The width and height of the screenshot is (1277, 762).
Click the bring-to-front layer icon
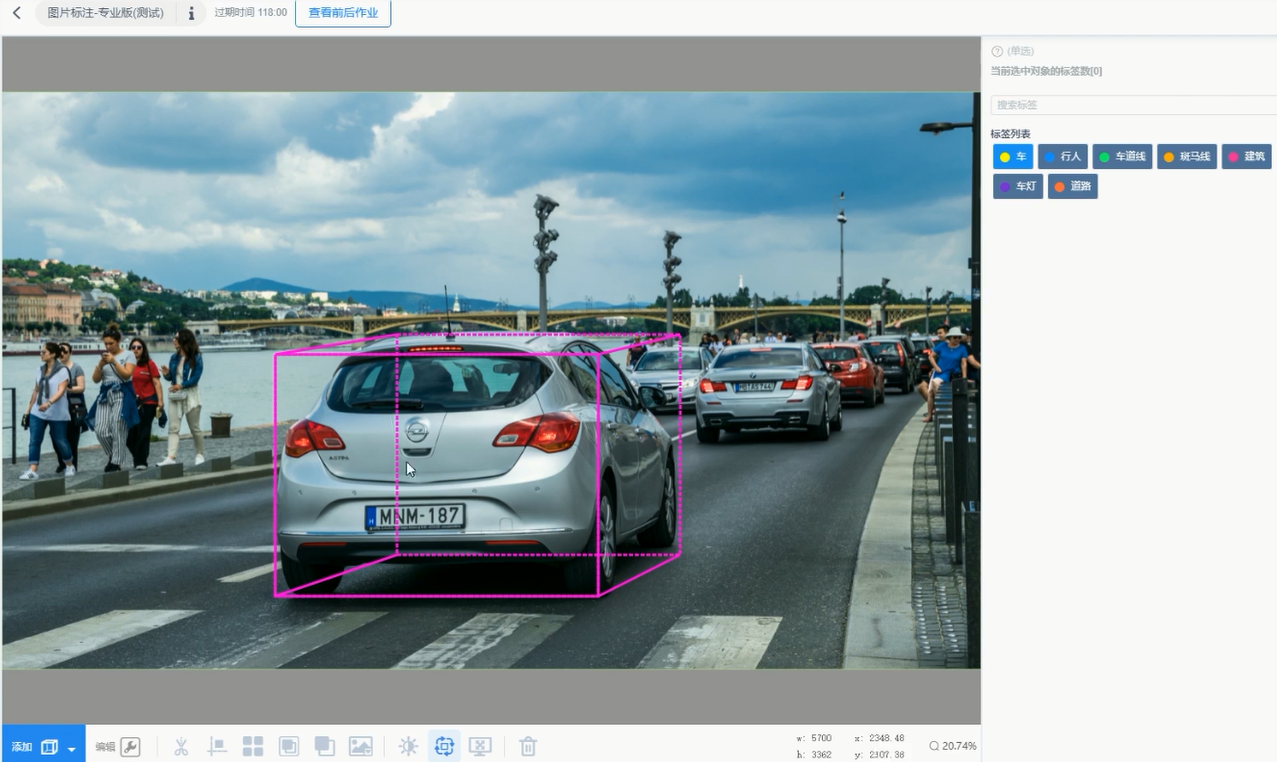click(x=289, y=746)
